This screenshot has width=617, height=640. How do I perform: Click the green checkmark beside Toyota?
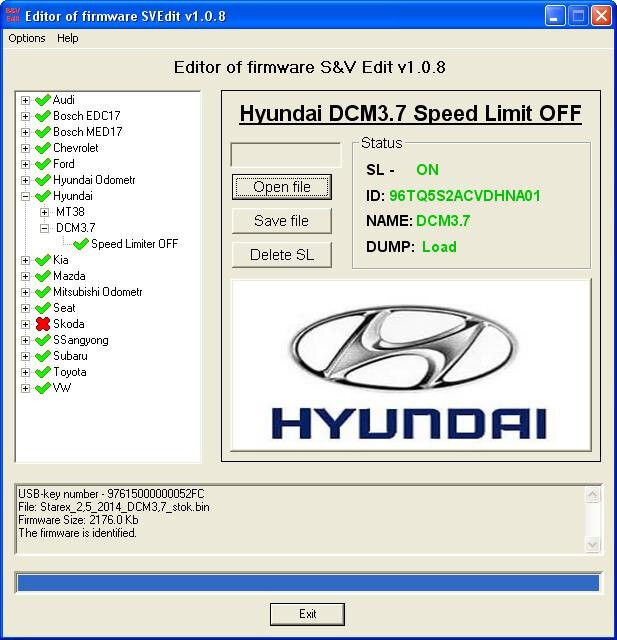pyautogui.click(x=43, y=372)
